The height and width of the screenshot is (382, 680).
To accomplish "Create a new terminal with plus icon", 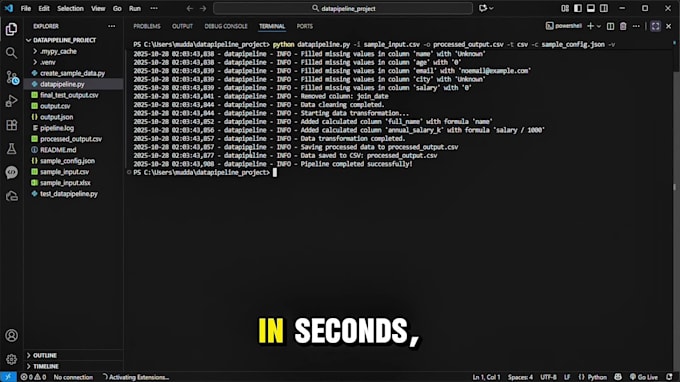I will (590, 26).
